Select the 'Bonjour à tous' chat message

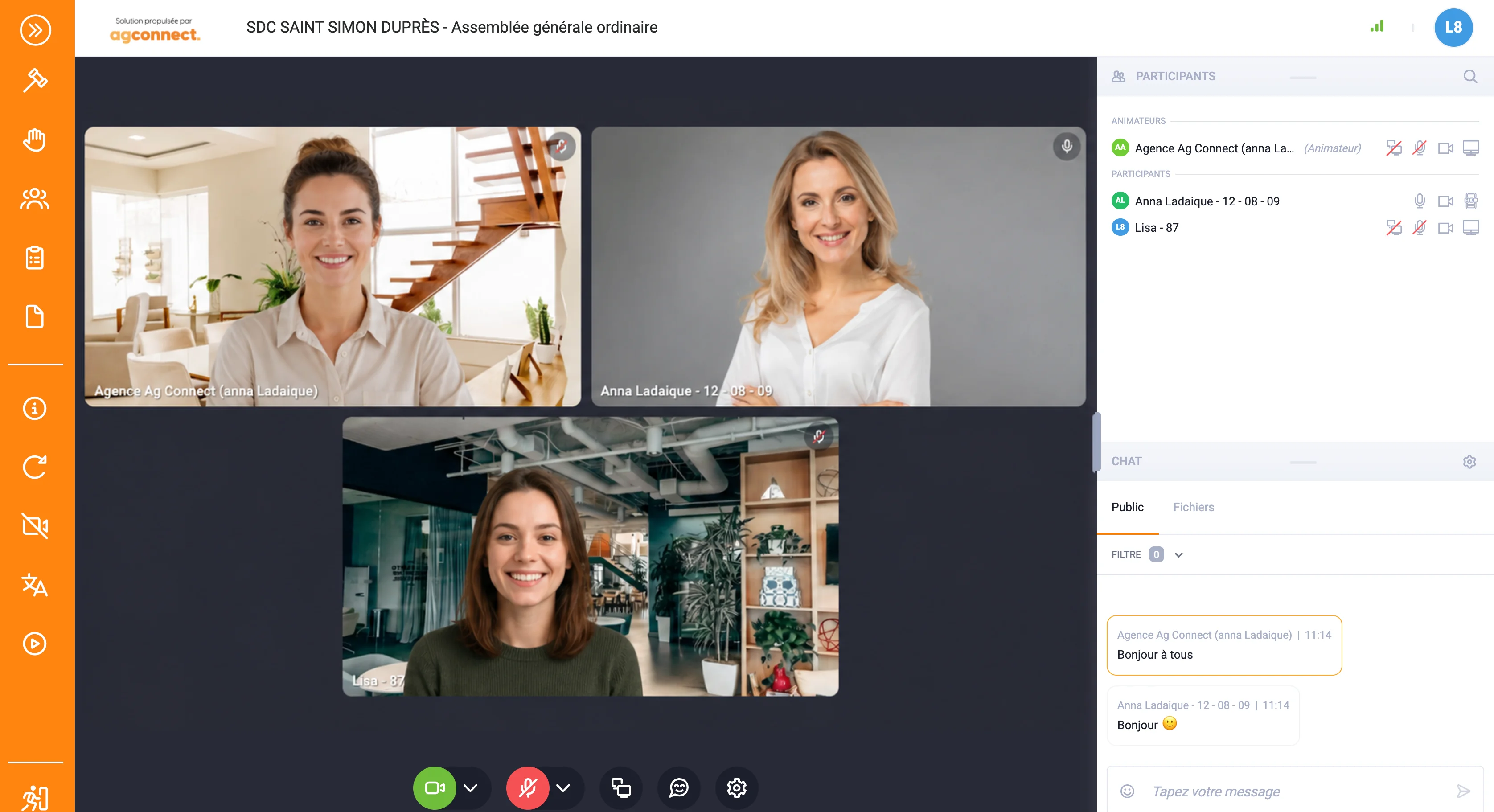(1224, 645)
